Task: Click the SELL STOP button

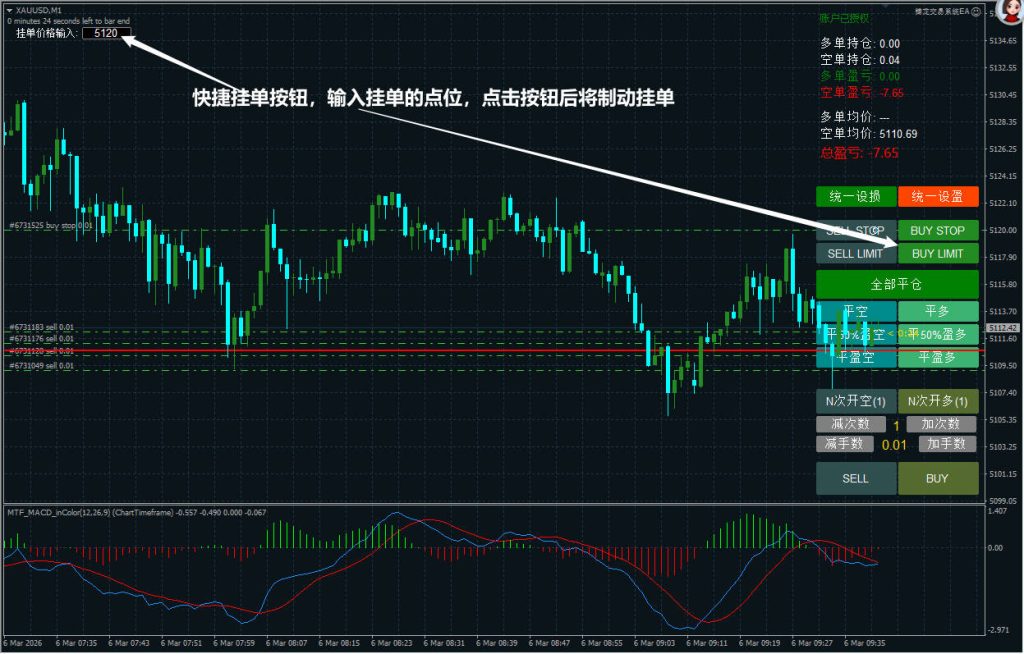Action: (855, 231)
